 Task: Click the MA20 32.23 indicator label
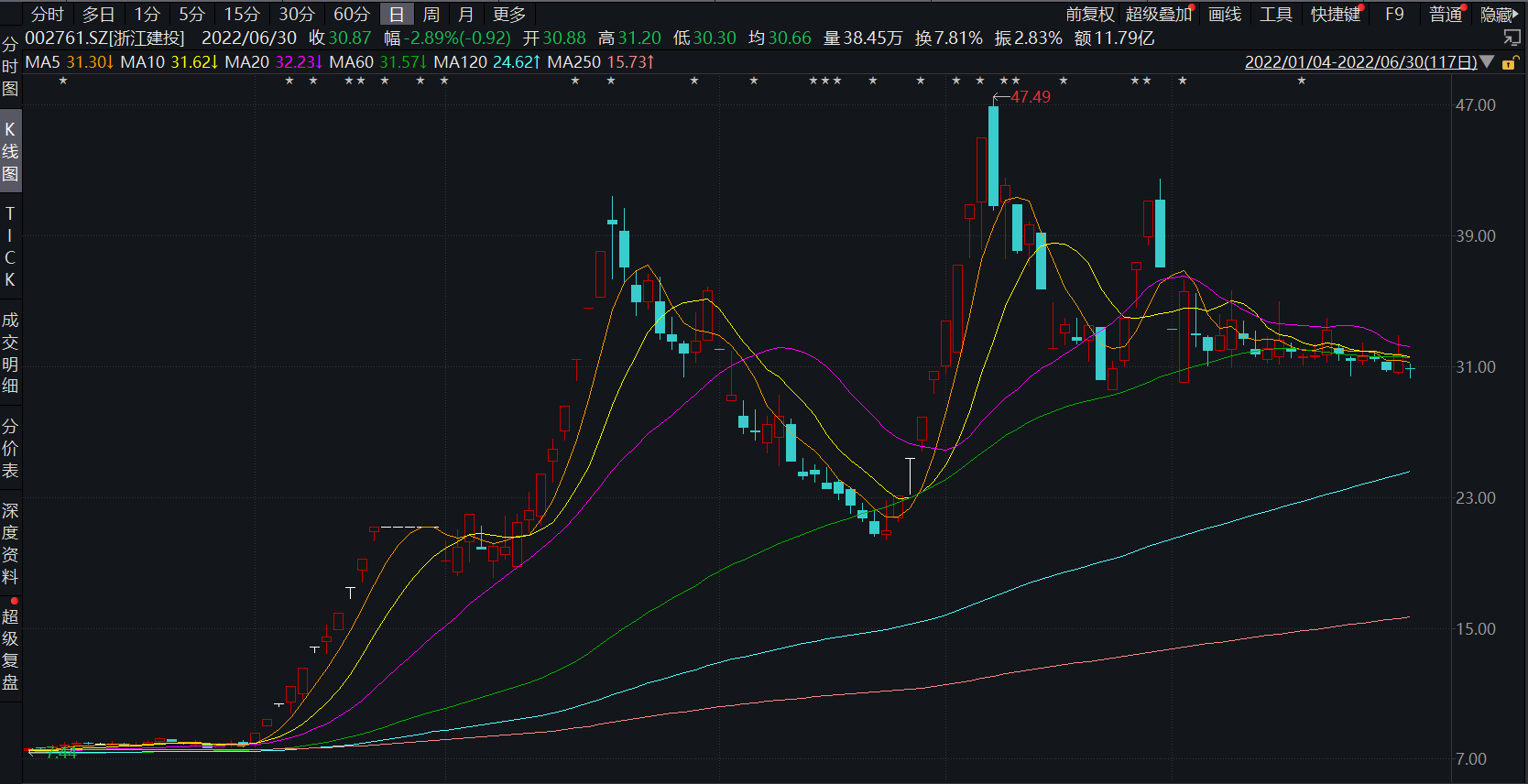pos(274,62)
